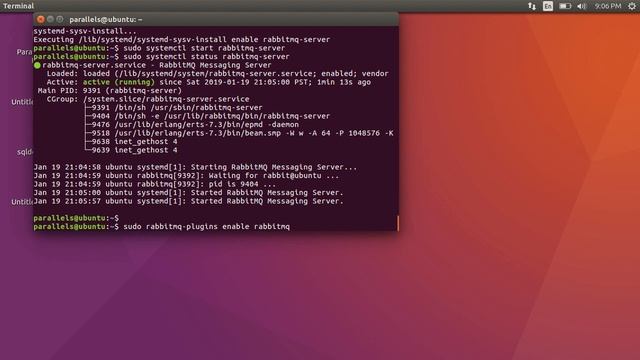Click the green service status dot

(x=37, y=65)
